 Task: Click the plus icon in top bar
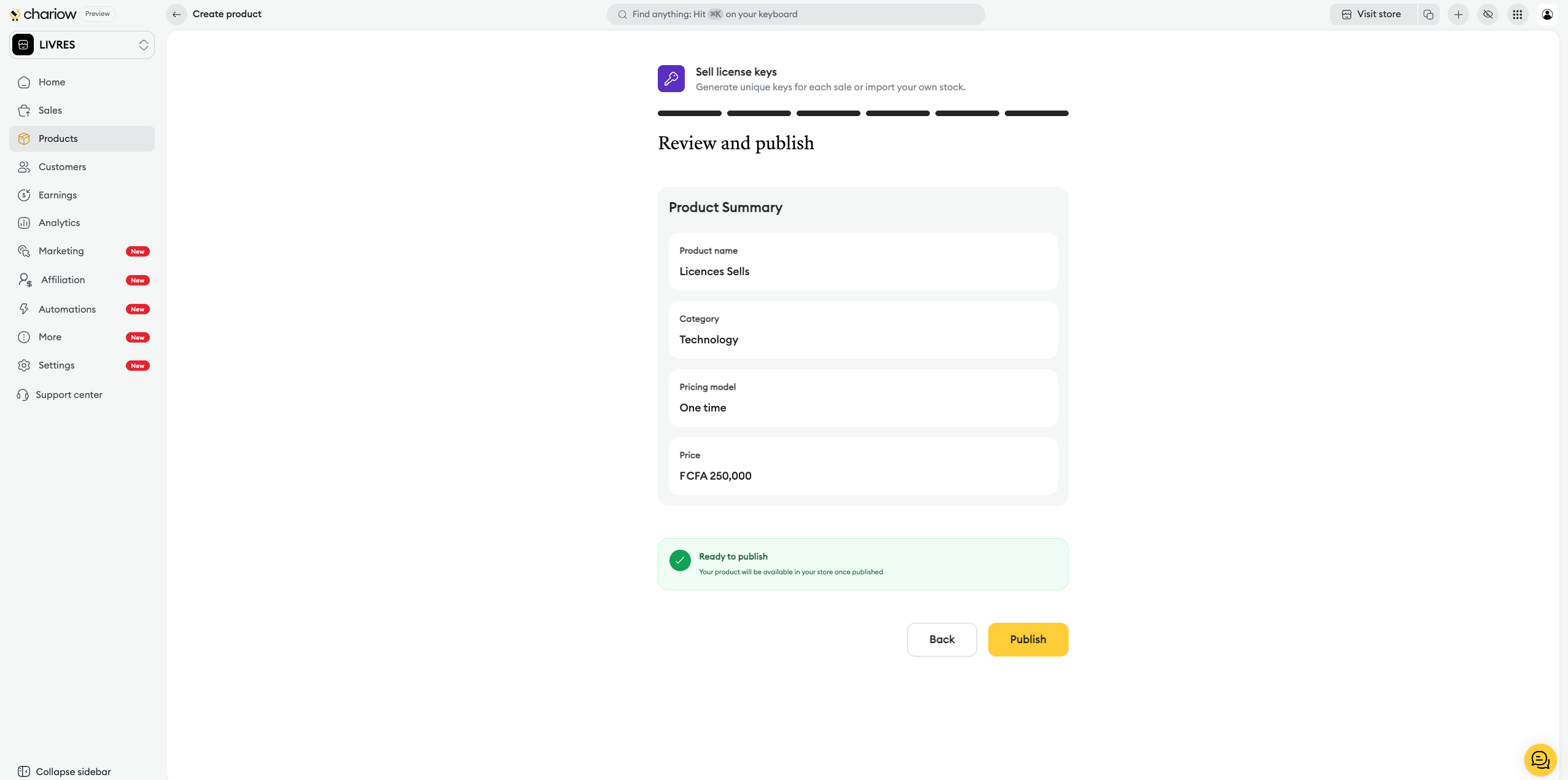coord(1458,14)
